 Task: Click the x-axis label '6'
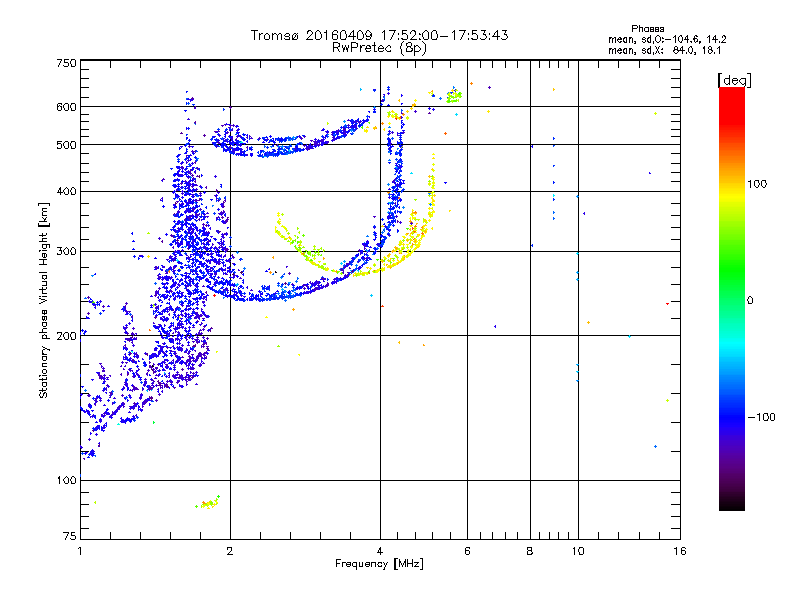click(467, 551)
